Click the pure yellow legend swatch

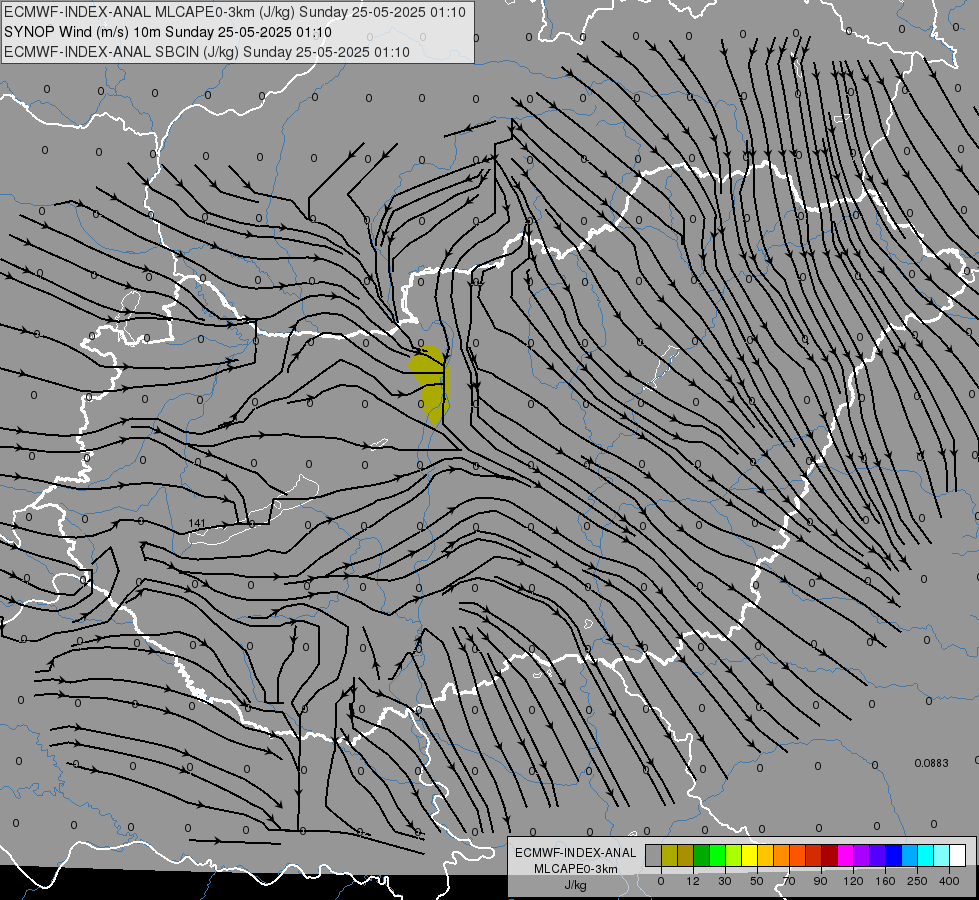click(750, 855)
